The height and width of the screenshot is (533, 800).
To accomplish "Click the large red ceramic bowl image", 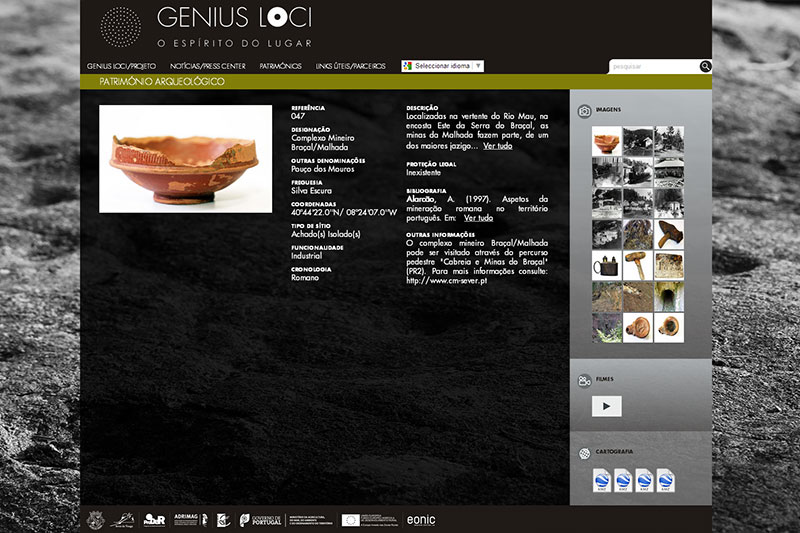I will (185, 159).
